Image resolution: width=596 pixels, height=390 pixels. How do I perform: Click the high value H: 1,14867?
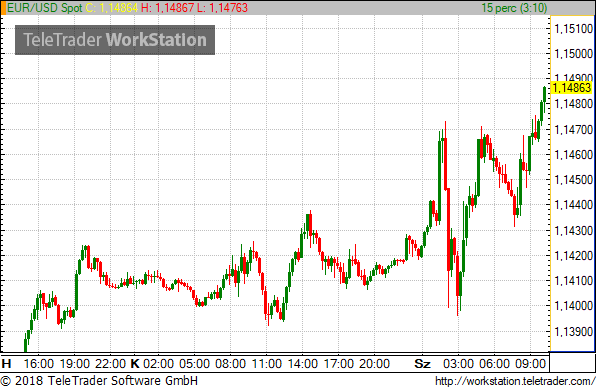pos(168,8)
